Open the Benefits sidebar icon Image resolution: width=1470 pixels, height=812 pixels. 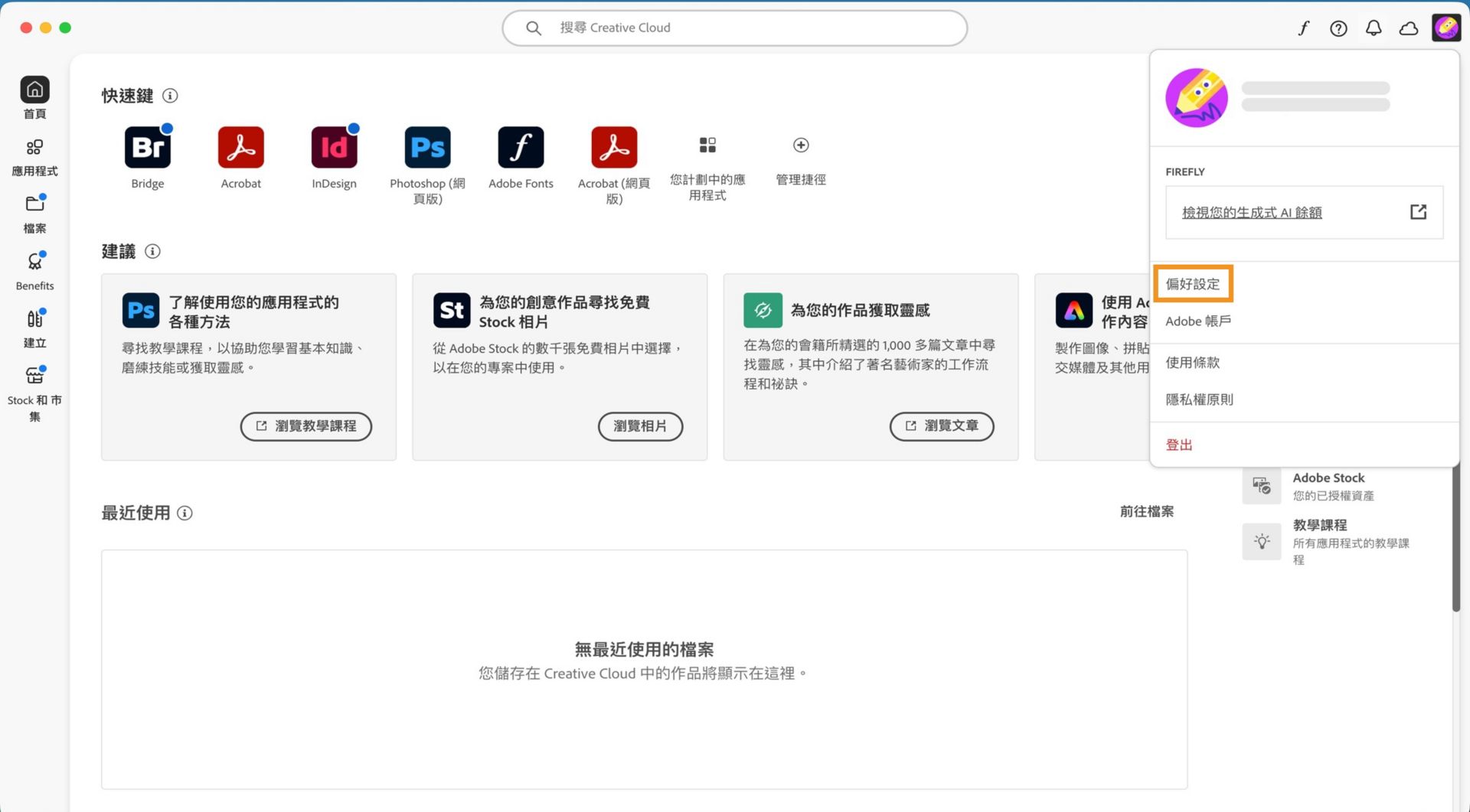coord(34,269)
